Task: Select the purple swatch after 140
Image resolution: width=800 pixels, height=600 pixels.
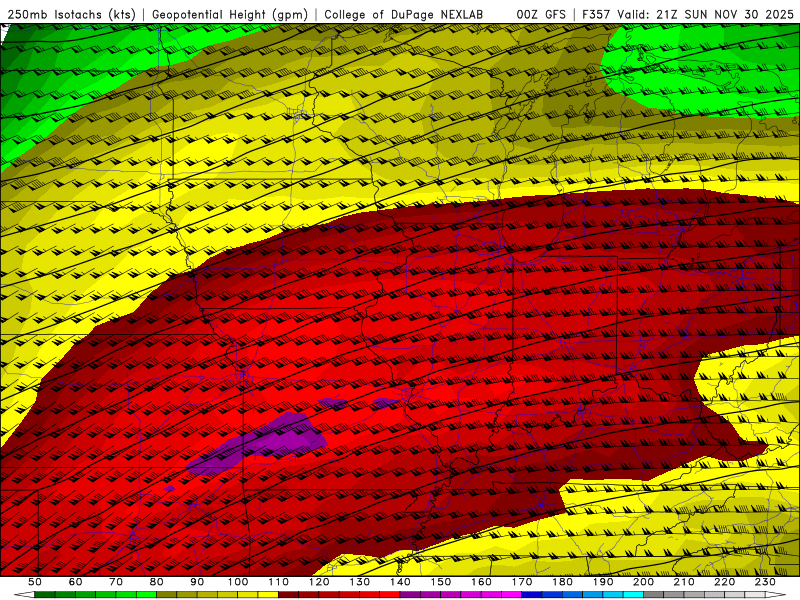Action: pos(410,594)
